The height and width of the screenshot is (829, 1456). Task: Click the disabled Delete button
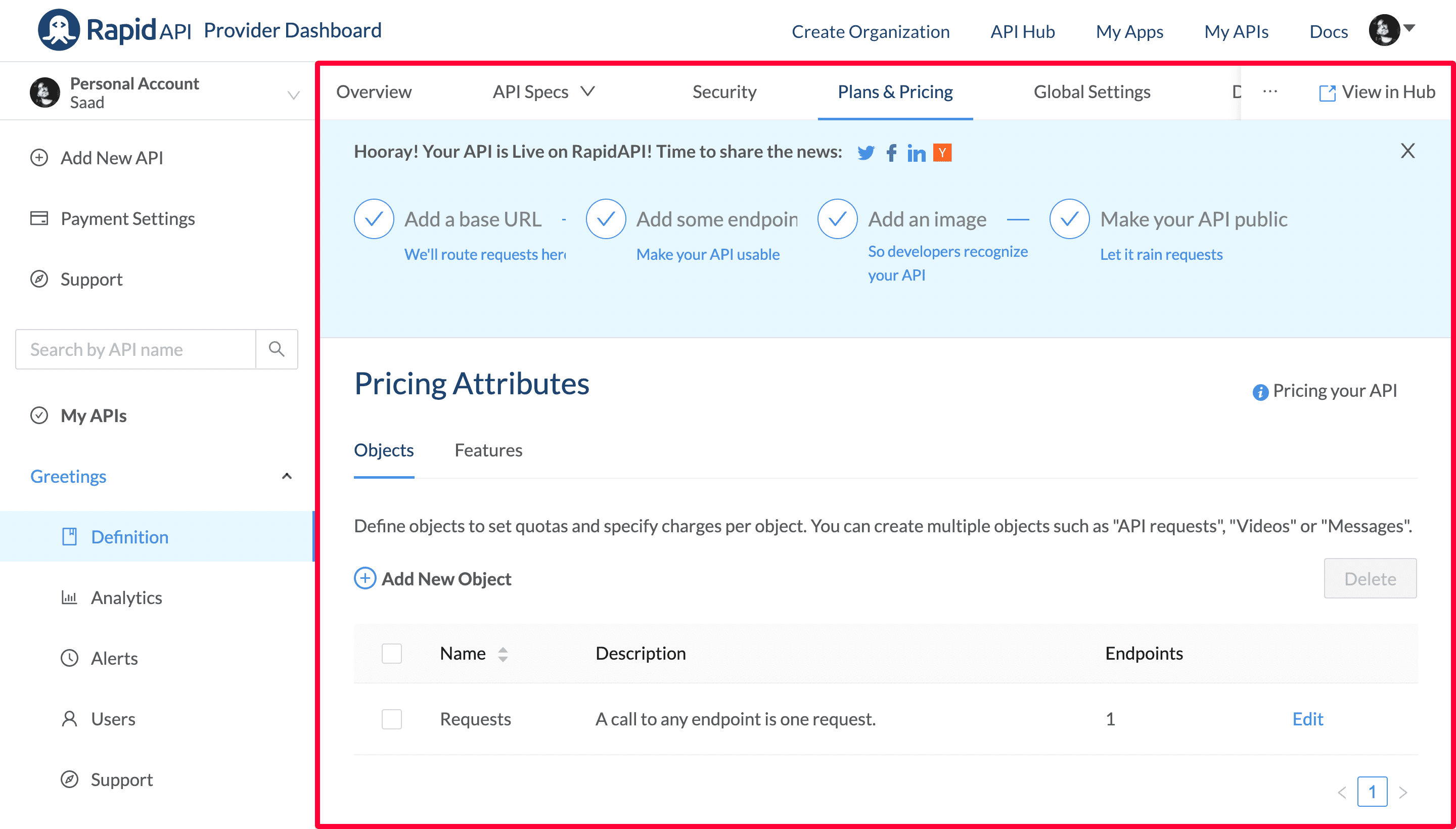tap(1370, 578)
